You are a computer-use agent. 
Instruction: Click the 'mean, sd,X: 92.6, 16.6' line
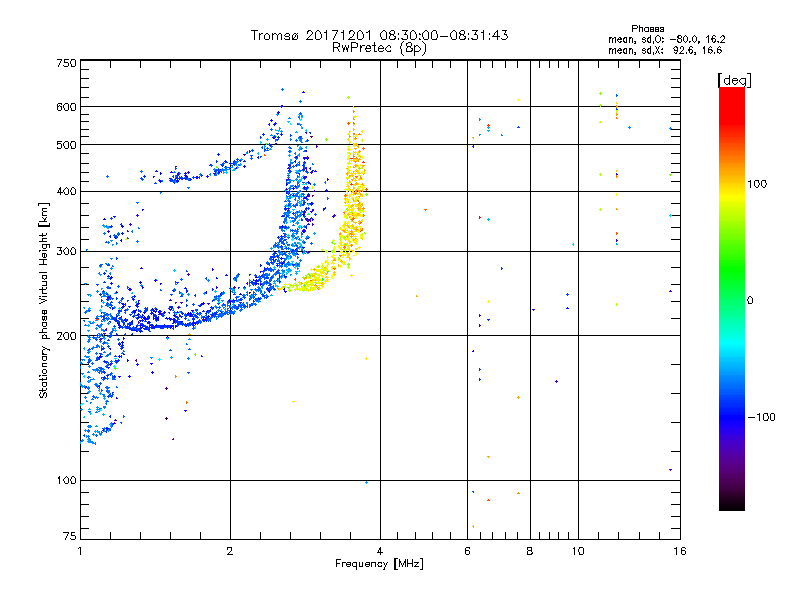665,50
